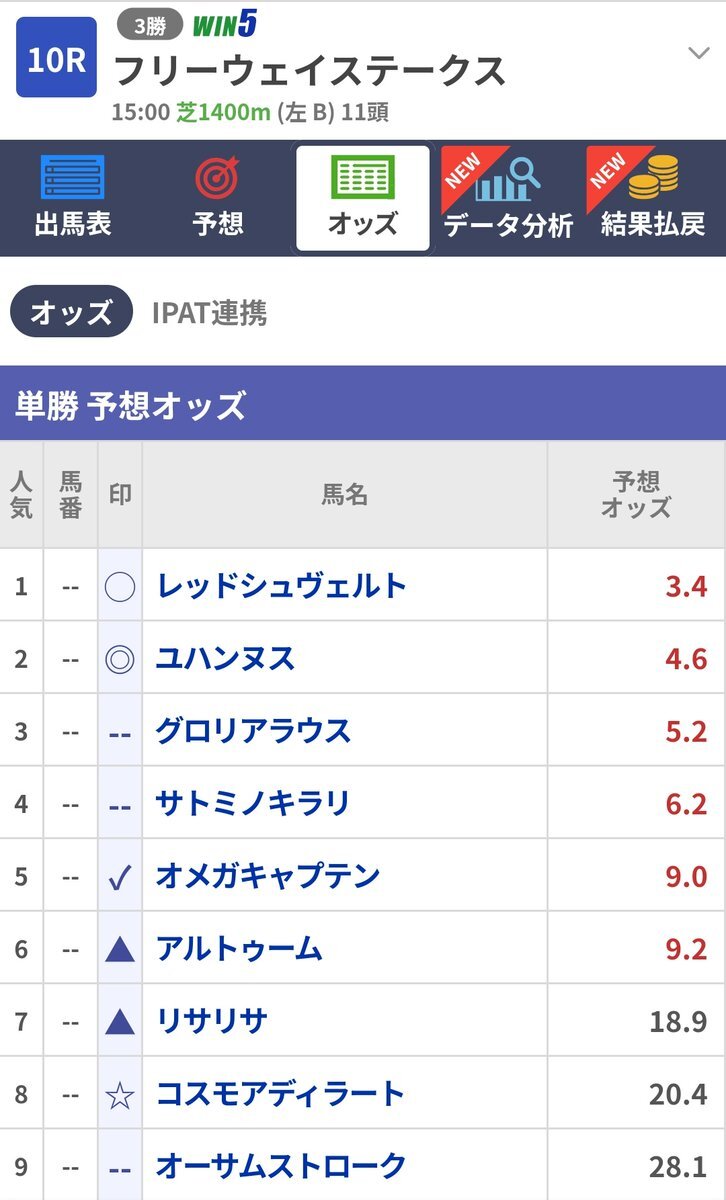Click the 人気 column header
Image resolution: width=726 pixels, height=1200 pixels.
point(21,495)
